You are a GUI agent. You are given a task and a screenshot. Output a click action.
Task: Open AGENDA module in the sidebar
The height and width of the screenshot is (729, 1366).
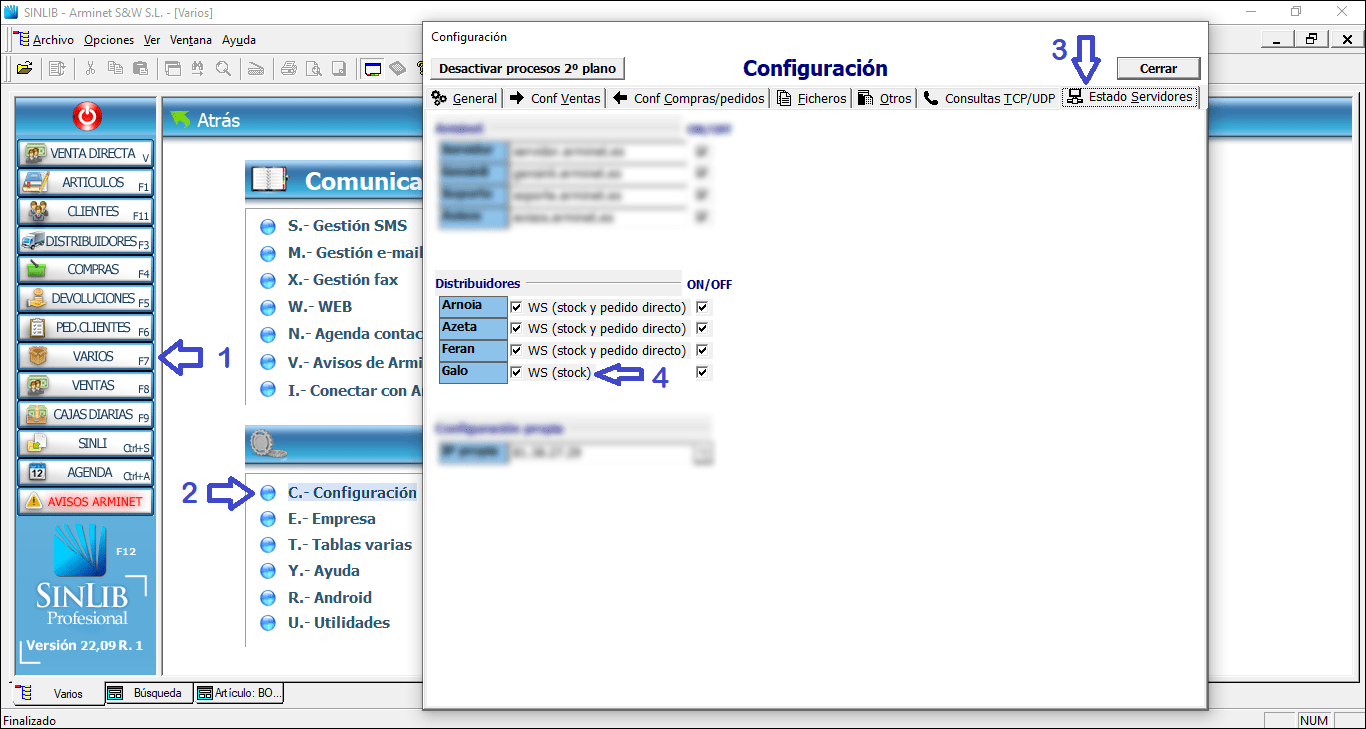point(86,472)
